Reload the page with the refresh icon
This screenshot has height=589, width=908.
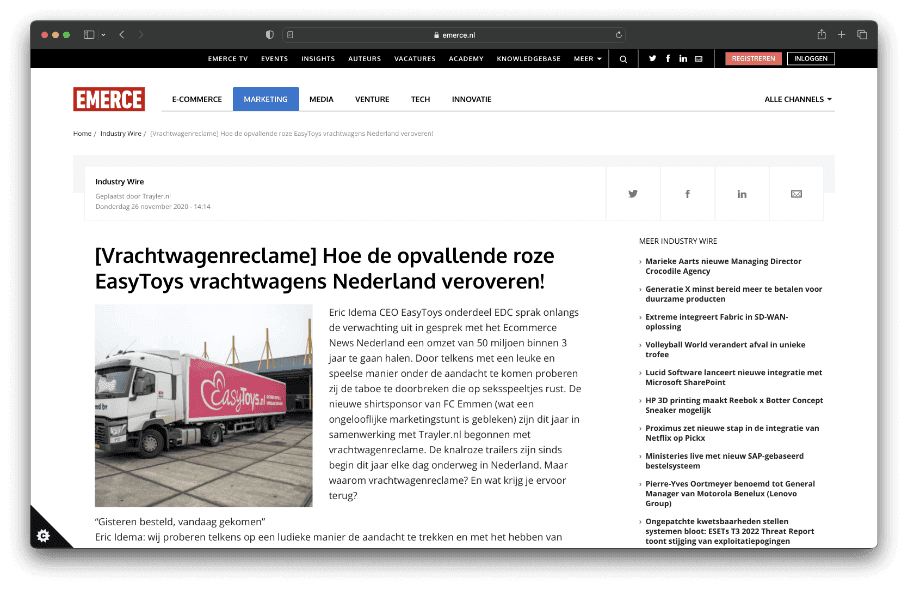[618, 35]
